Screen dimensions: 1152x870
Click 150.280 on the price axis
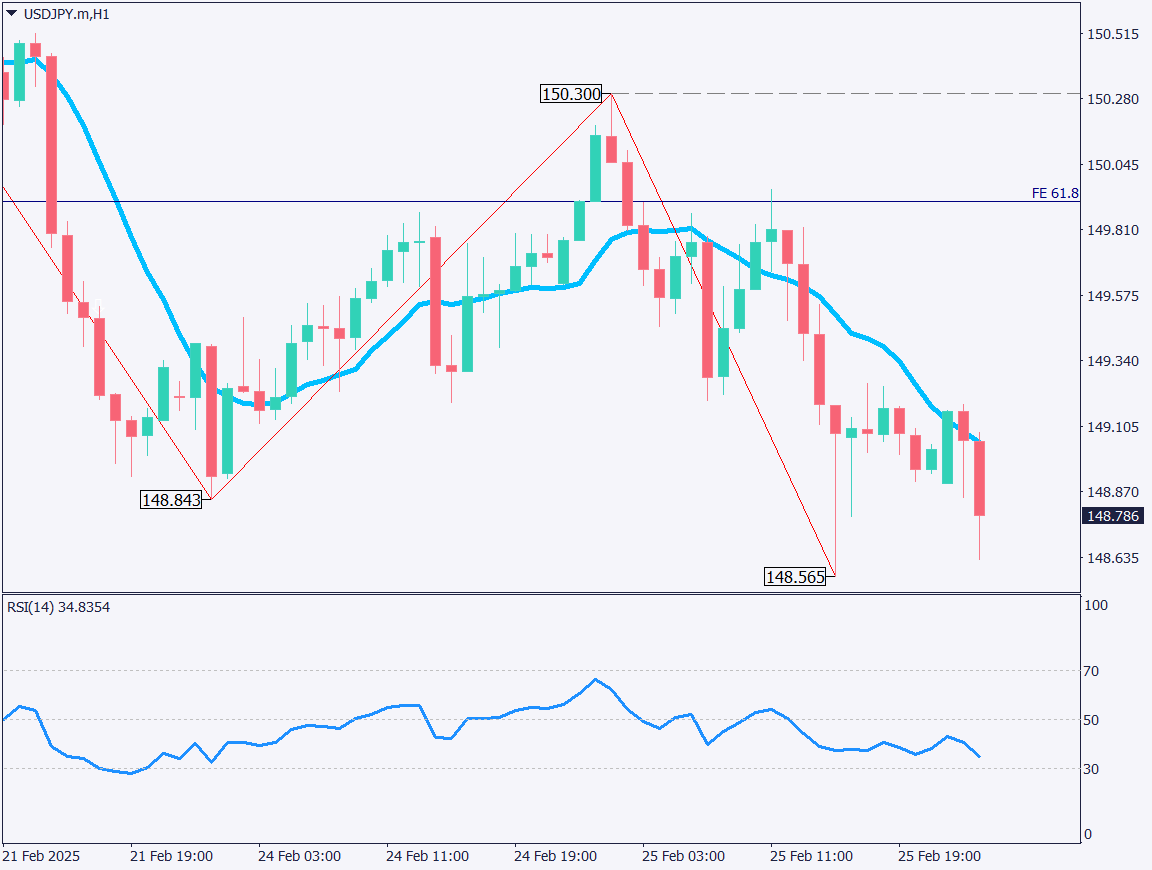point(1112,99)
